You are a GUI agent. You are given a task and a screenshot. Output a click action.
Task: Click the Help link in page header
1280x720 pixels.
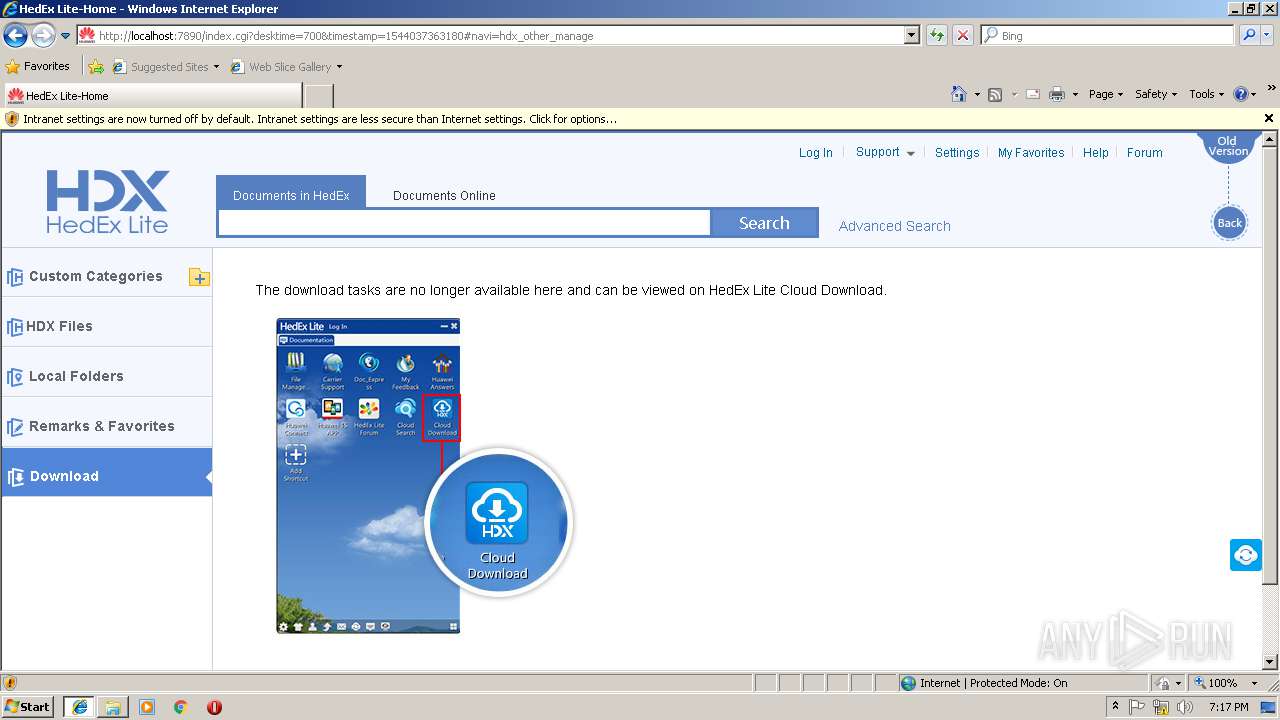click(1095, 153)
